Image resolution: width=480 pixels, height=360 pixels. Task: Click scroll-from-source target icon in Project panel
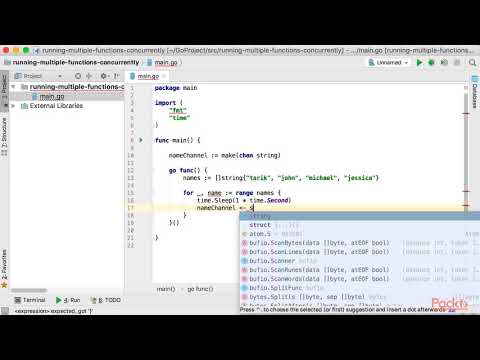pos(78,76)
